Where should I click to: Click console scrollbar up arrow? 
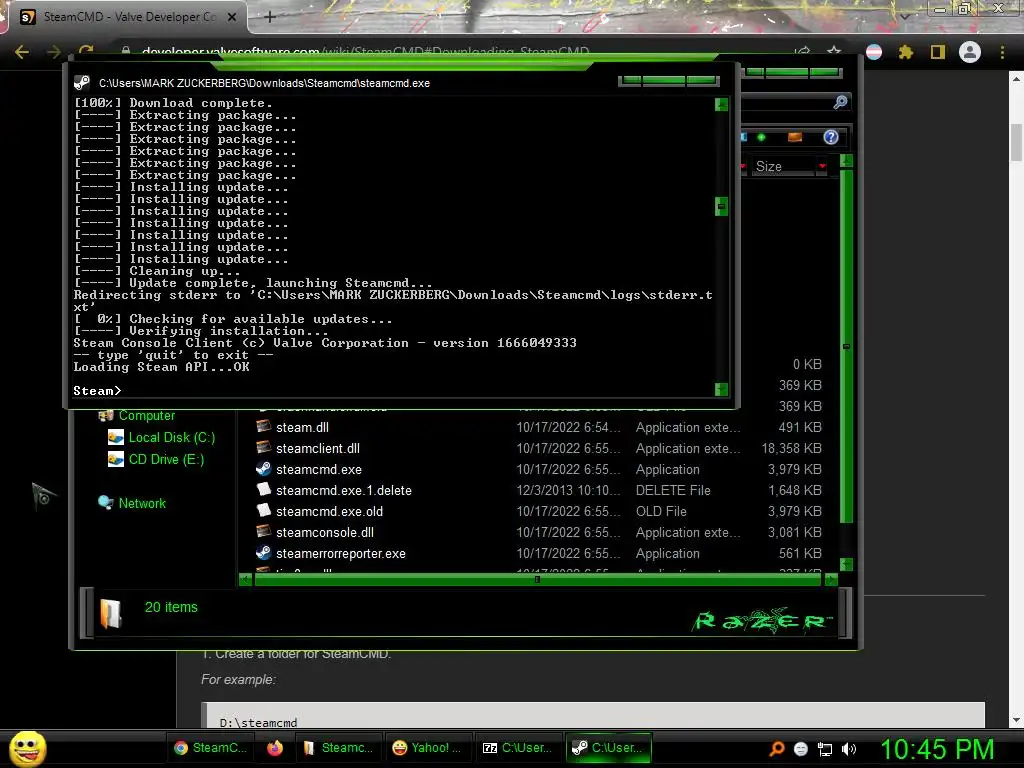click(722, 104)
